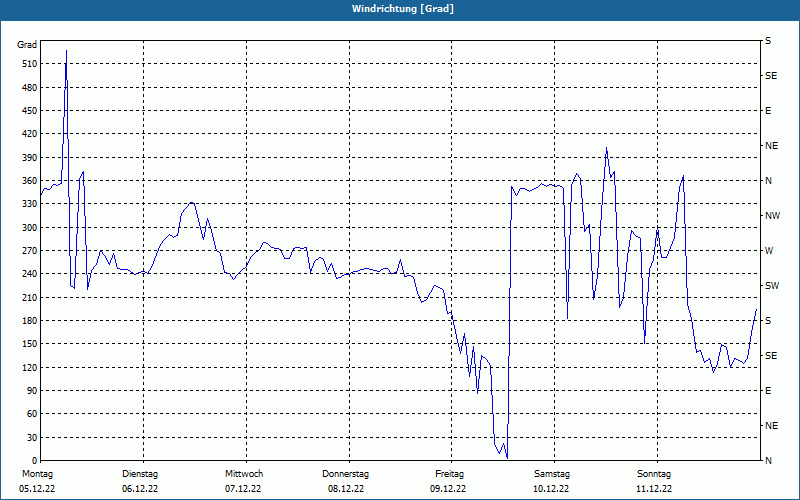Click the NW compass label on right axis

(x=772, y=216)
